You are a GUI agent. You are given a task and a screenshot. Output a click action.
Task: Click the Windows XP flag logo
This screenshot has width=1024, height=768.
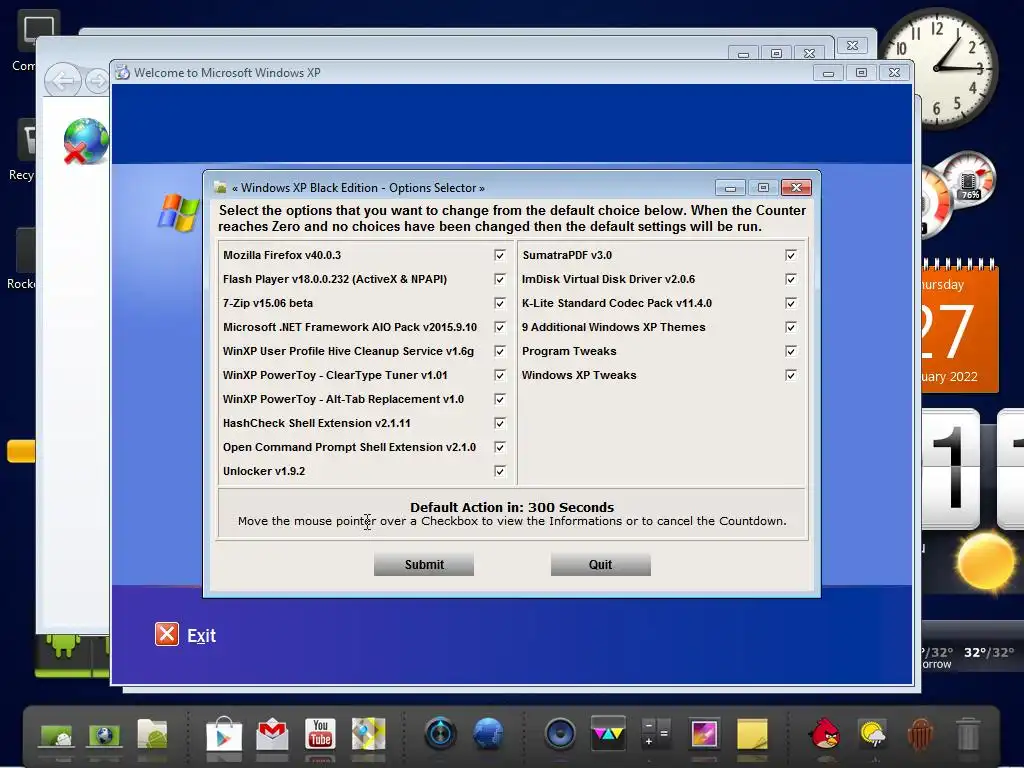(x=178, y=213)
